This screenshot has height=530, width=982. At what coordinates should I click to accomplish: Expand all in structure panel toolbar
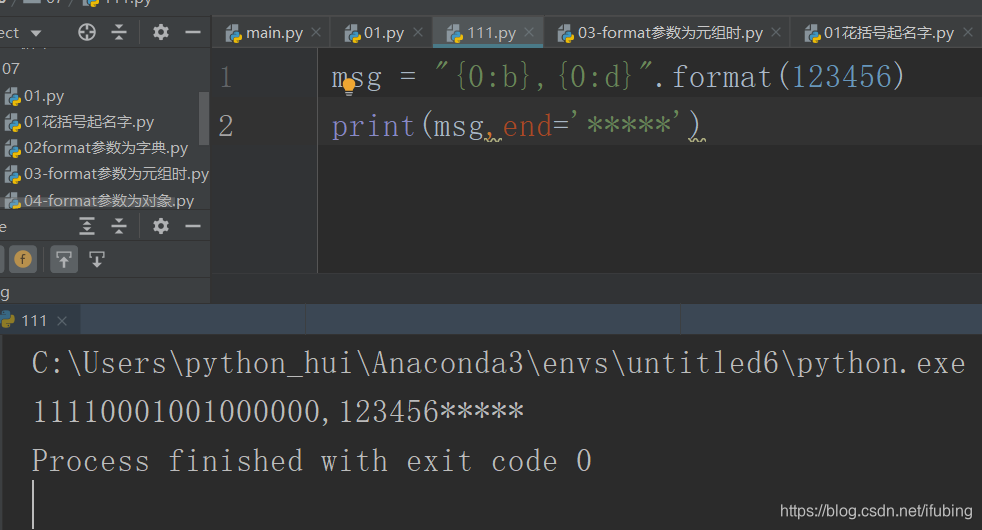(x=87, y=226)
